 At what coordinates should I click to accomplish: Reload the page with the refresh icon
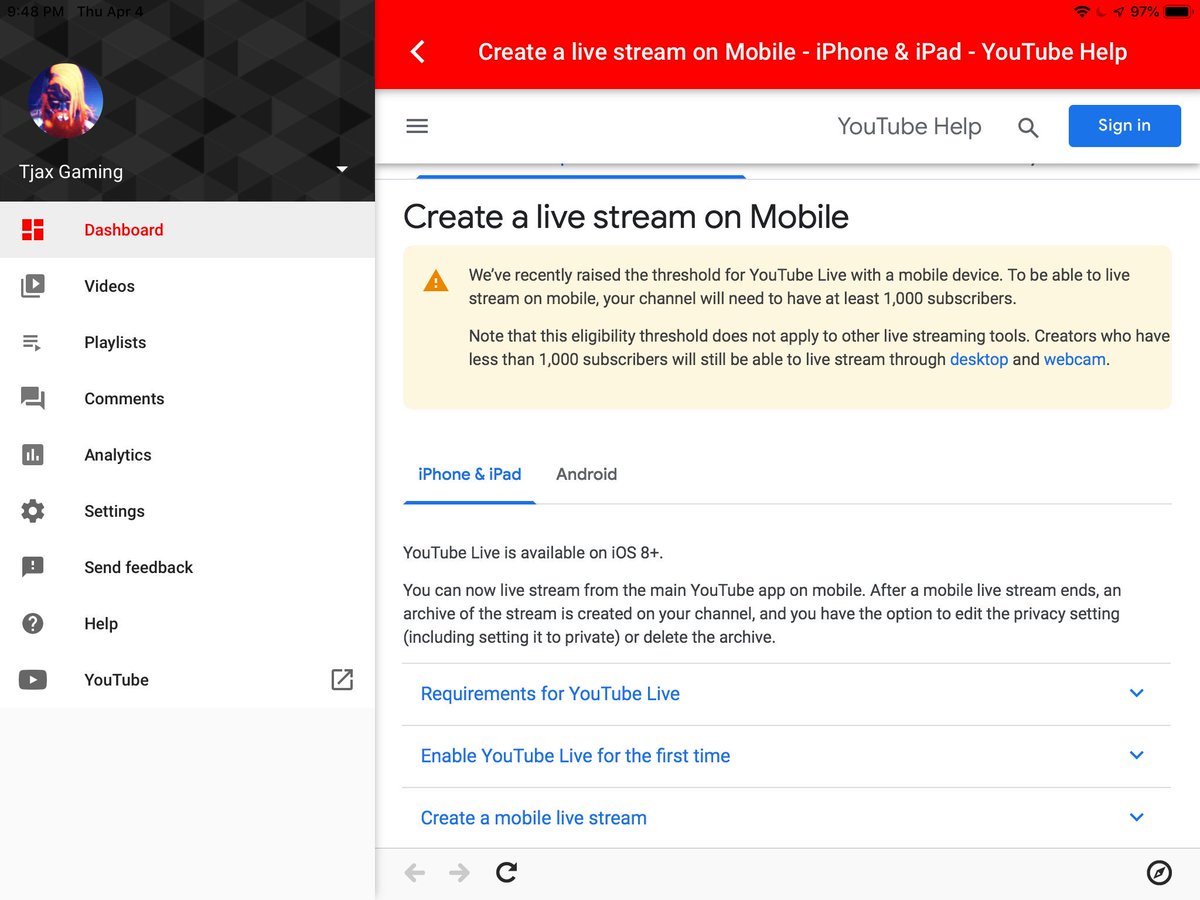pyautogui.click(x=507, y=873)
